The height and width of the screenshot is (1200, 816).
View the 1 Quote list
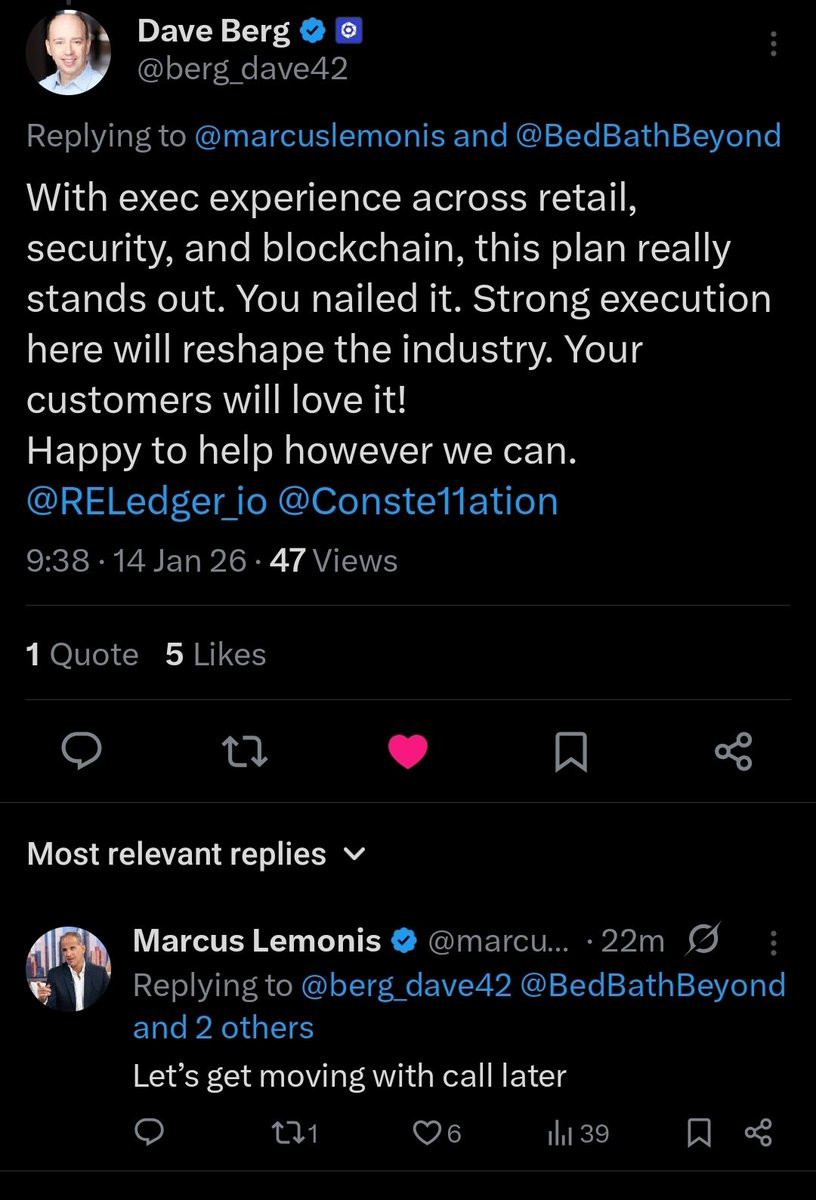click(x=82, y=655)
